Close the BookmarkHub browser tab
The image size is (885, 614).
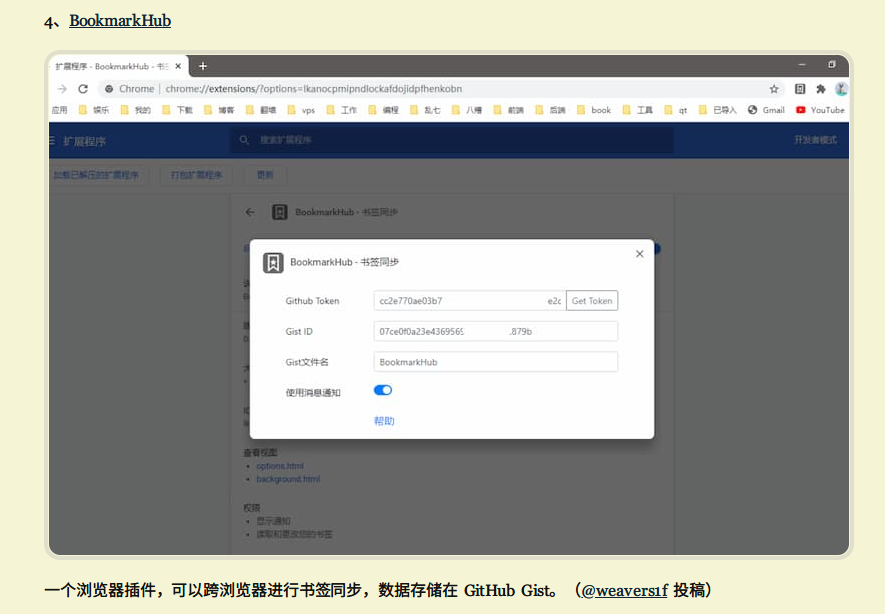coord(178,66)
